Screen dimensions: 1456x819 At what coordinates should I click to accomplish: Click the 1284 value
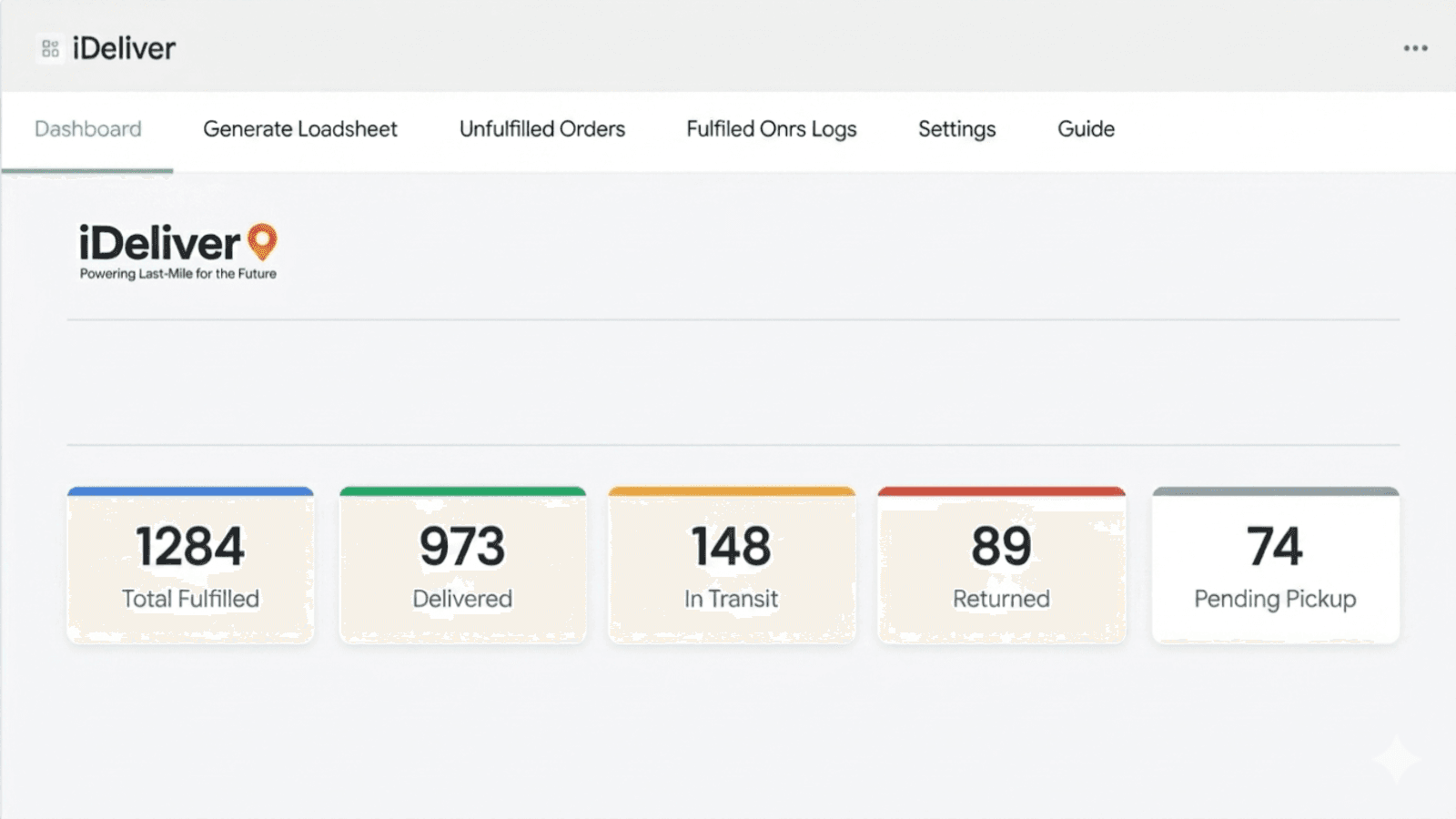click(190, 546)
